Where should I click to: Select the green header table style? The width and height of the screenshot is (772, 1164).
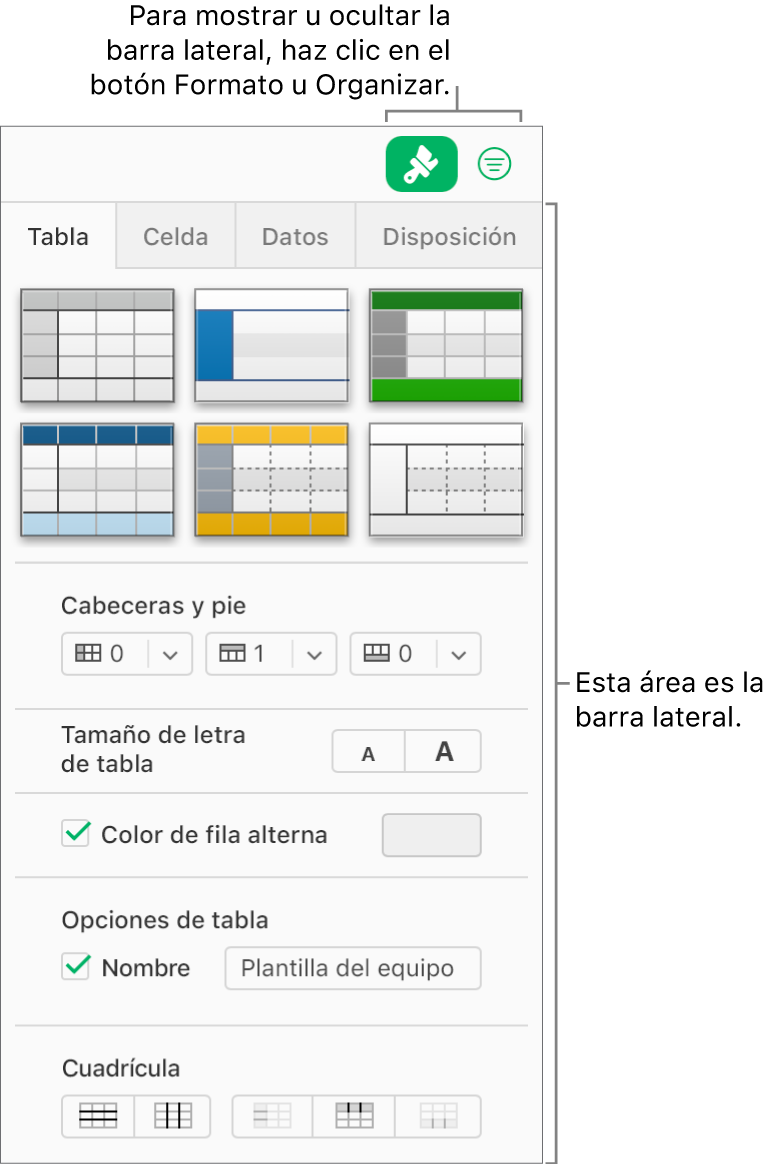click(x=446, y=346)
